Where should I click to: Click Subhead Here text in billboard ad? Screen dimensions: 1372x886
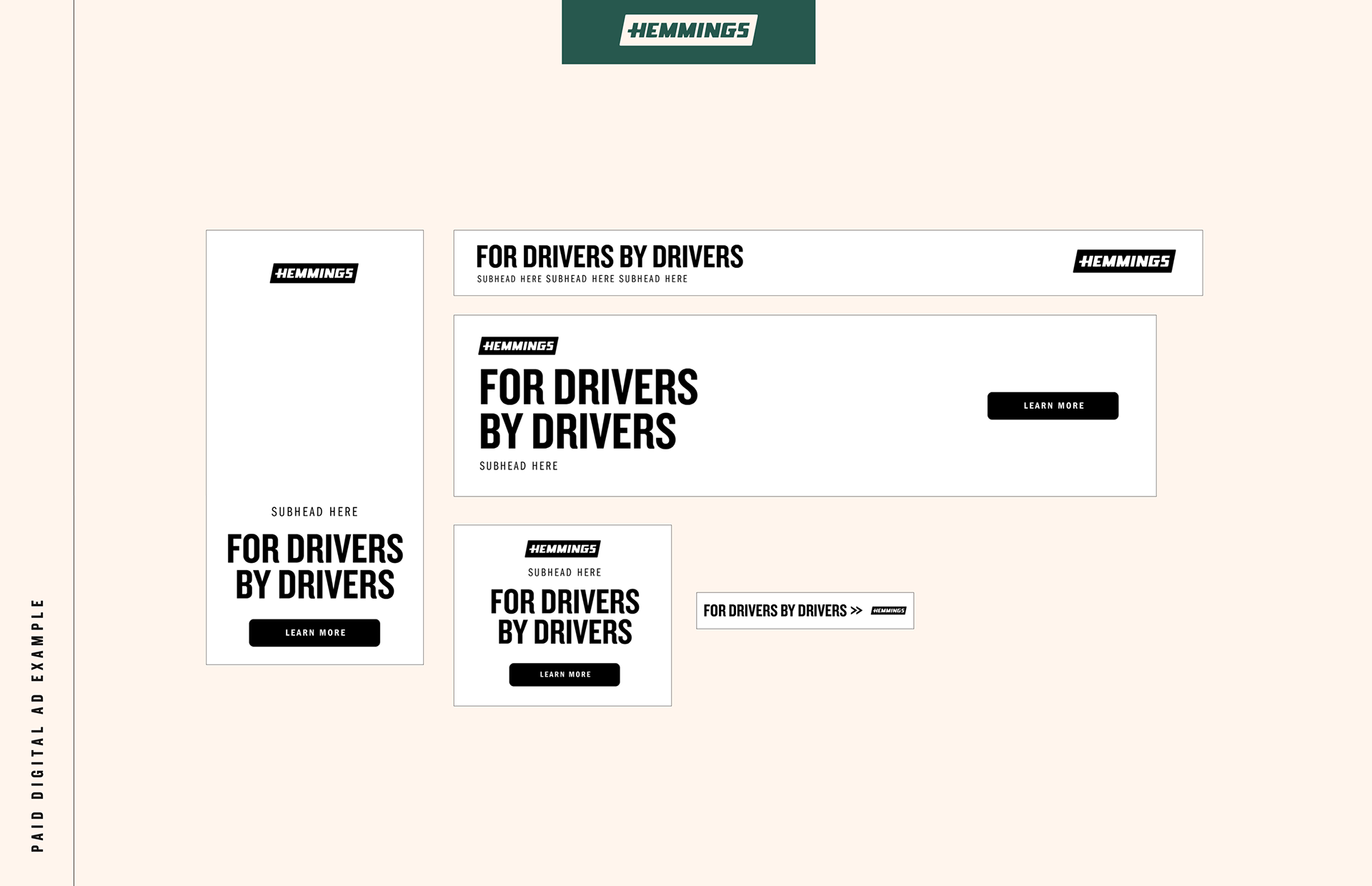(x=519, y=466)
